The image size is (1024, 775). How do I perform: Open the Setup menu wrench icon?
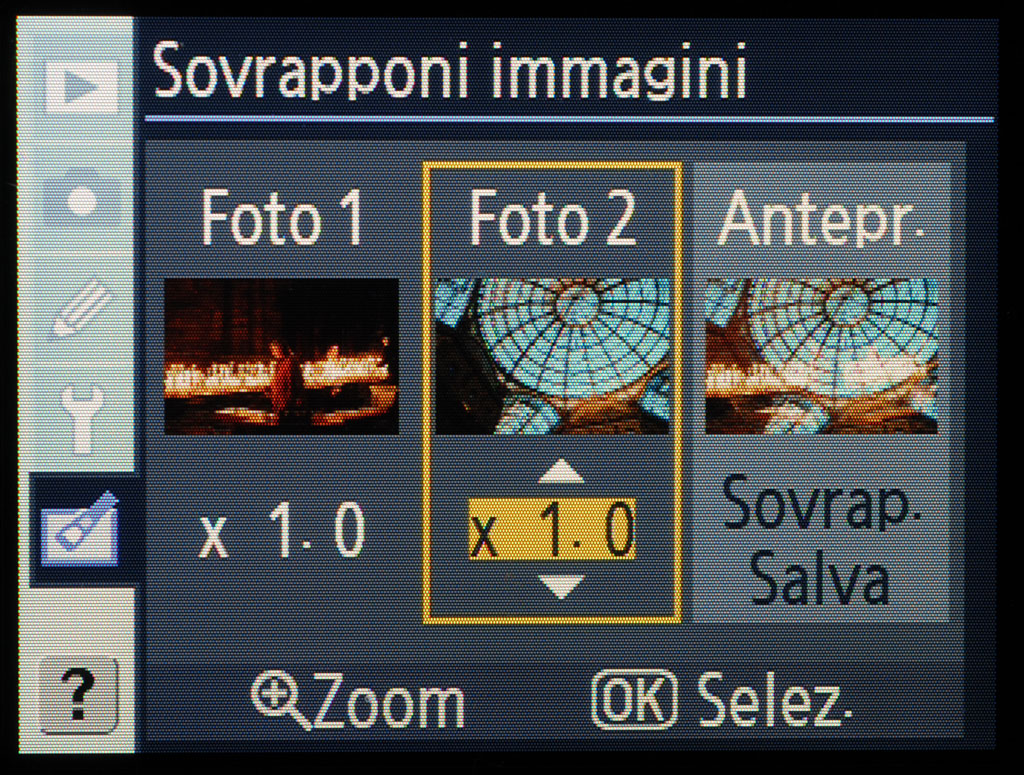82,419
